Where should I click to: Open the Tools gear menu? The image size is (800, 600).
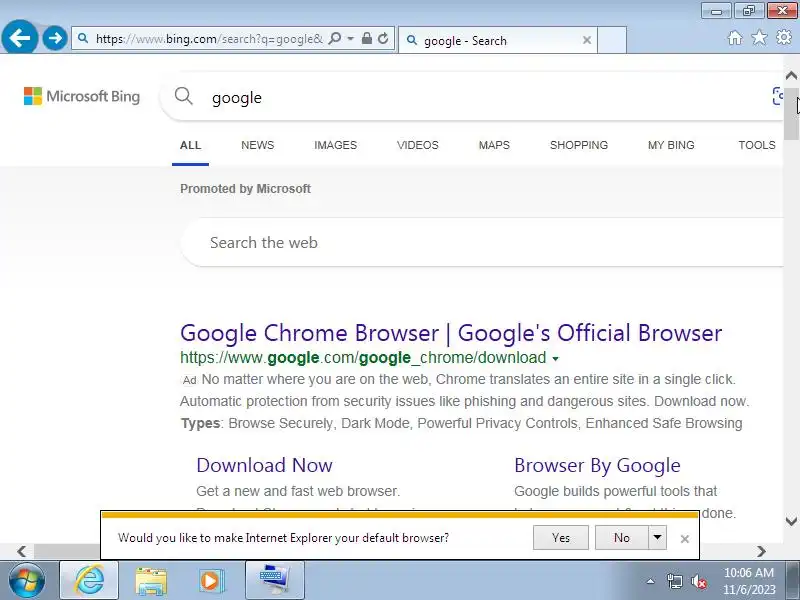click(784, 37)
